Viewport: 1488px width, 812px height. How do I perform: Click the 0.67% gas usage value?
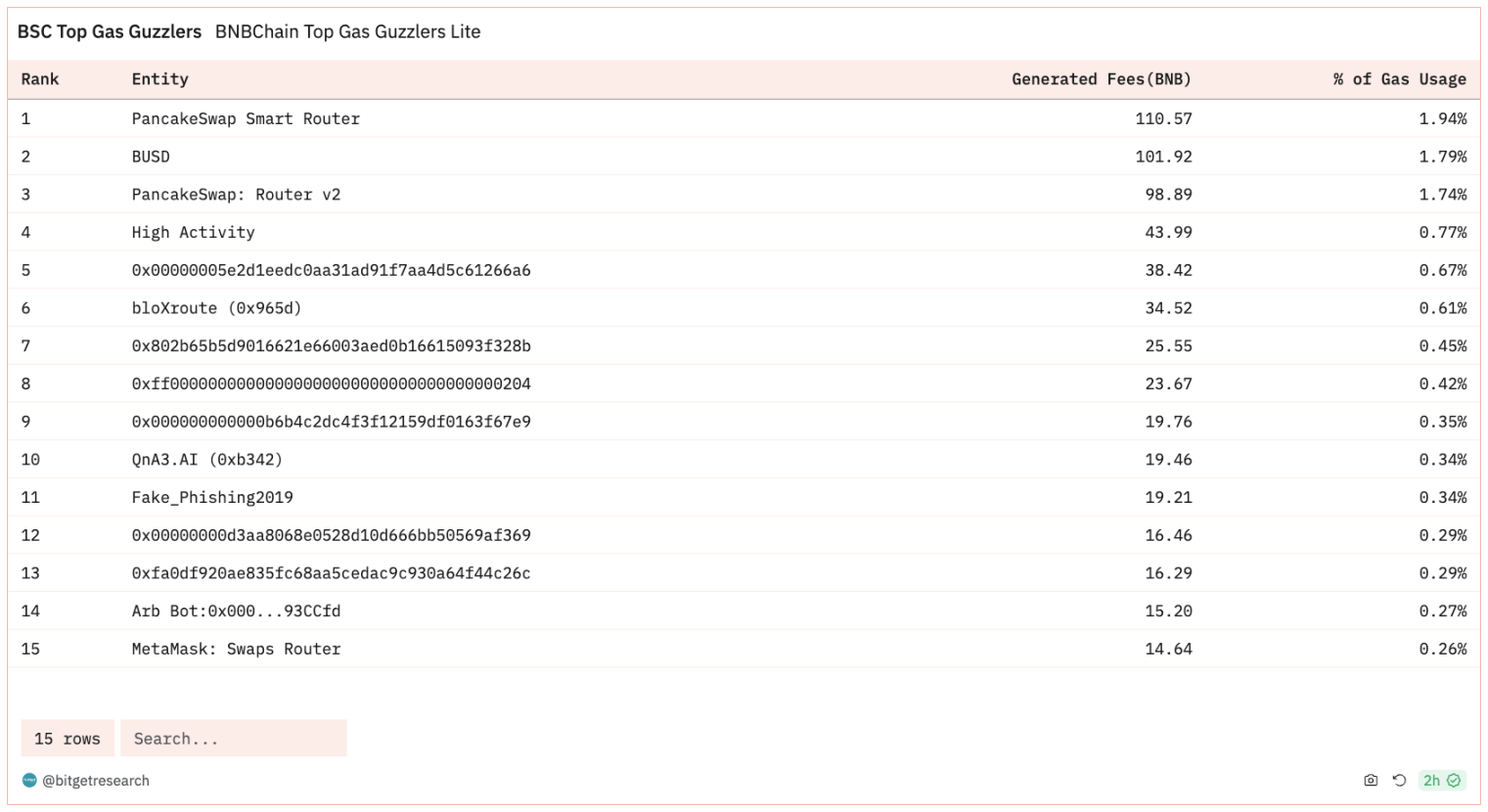(1443, 270)
